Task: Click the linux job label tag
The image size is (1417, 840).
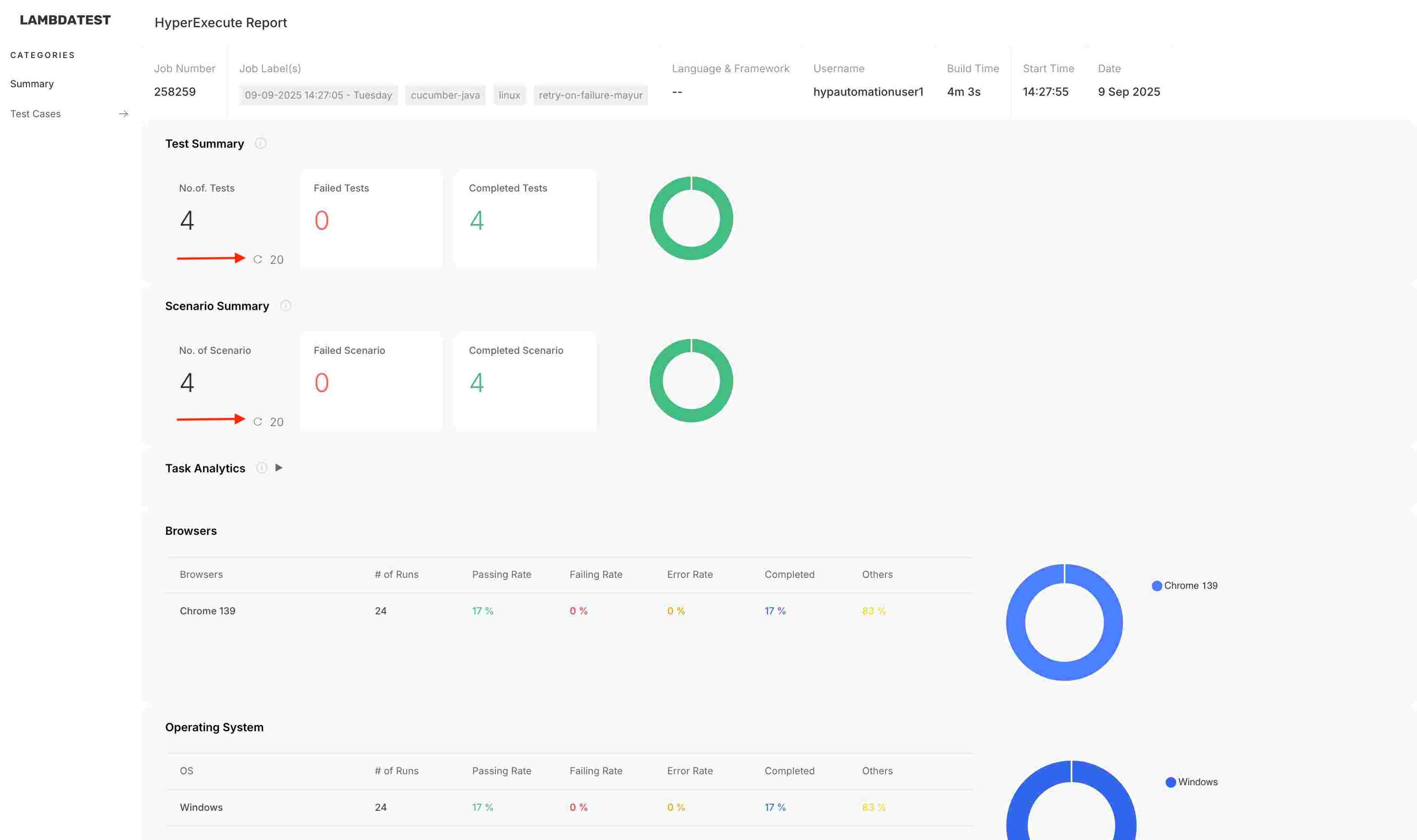Action: [x=509, y=95]
